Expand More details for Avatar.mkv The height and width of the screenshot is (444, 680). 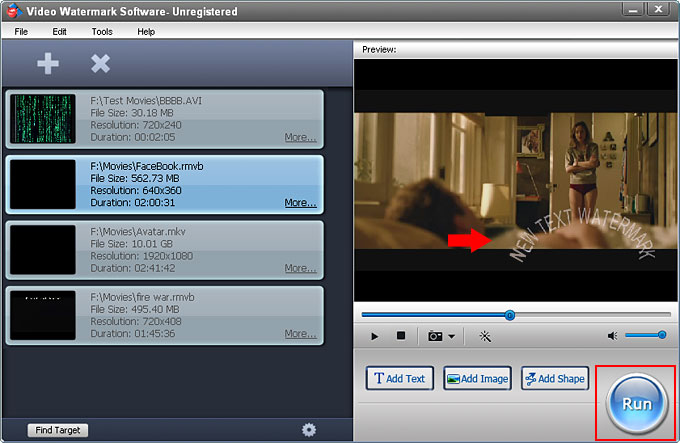click(x=300, y=268)
